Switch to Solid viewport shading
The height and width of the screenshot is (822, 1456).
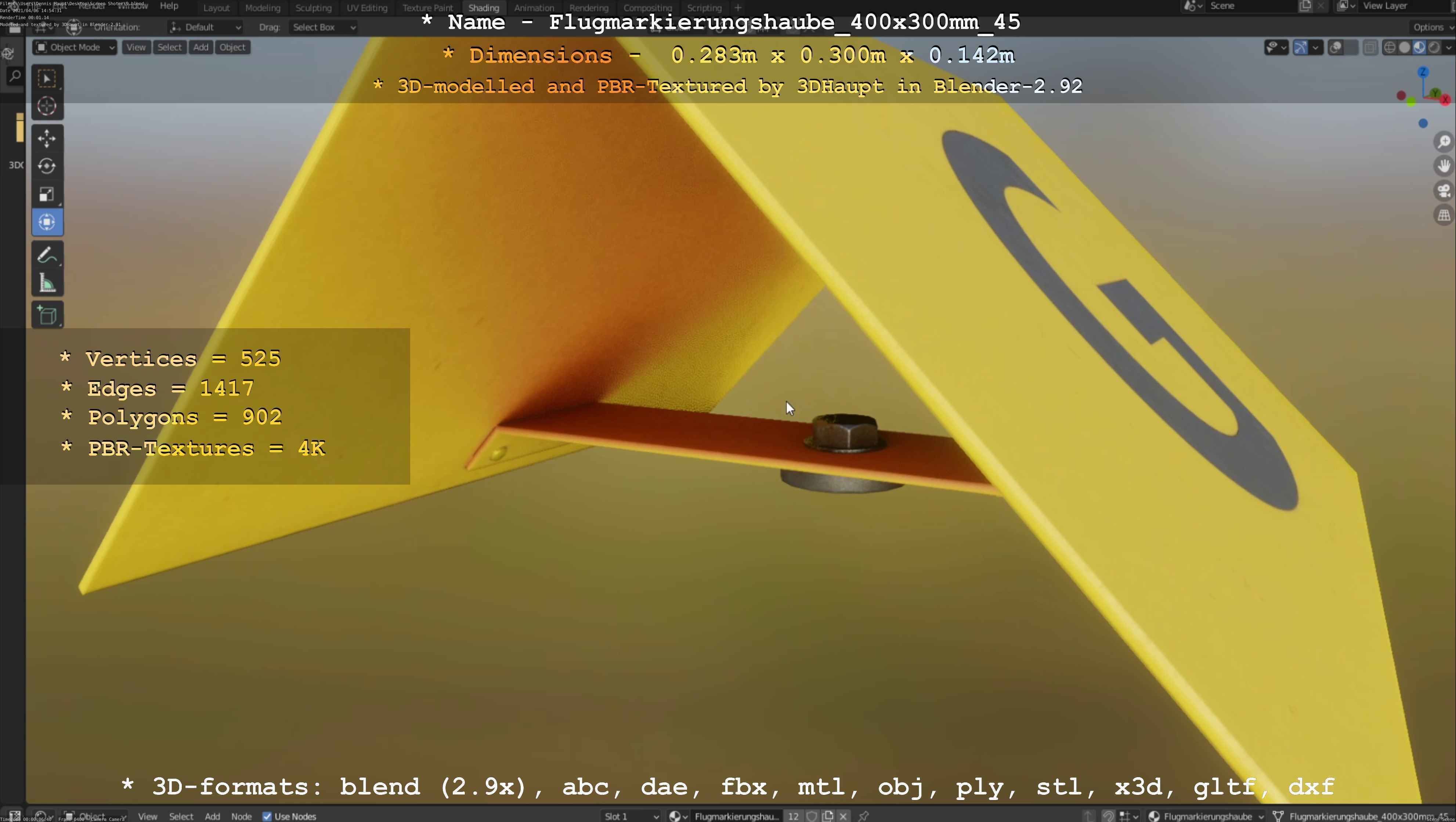point(1405,47)
